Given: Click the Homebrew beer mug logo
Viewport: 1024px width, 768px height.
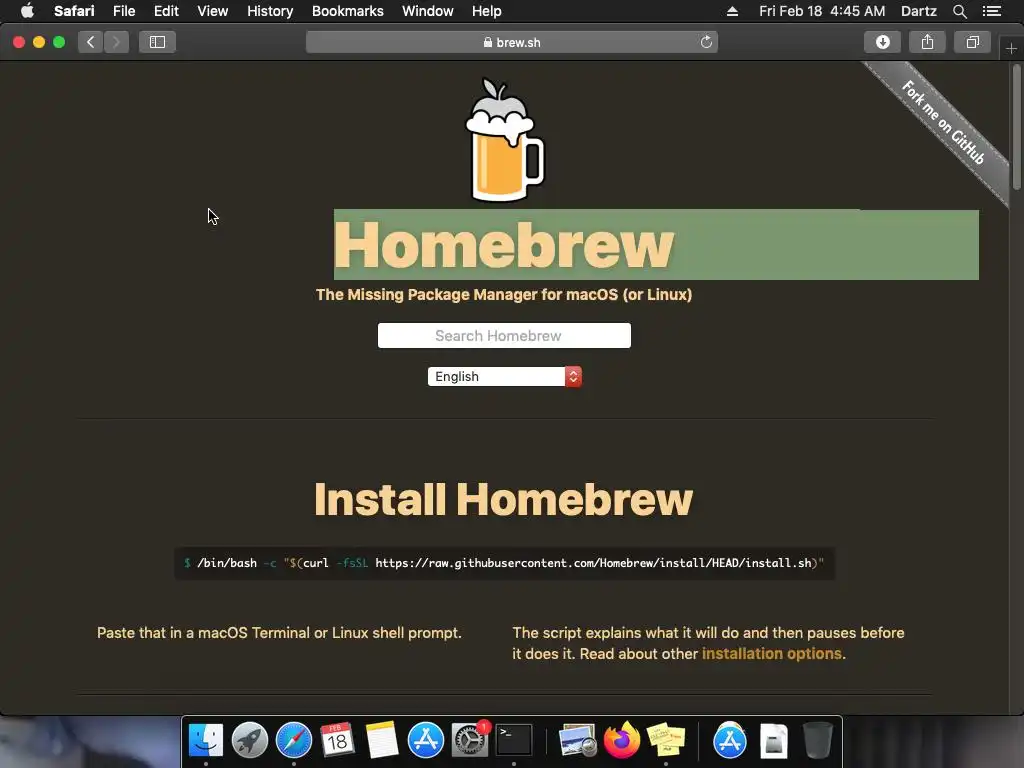Looking at the screenshot, I should coord(504,140).
